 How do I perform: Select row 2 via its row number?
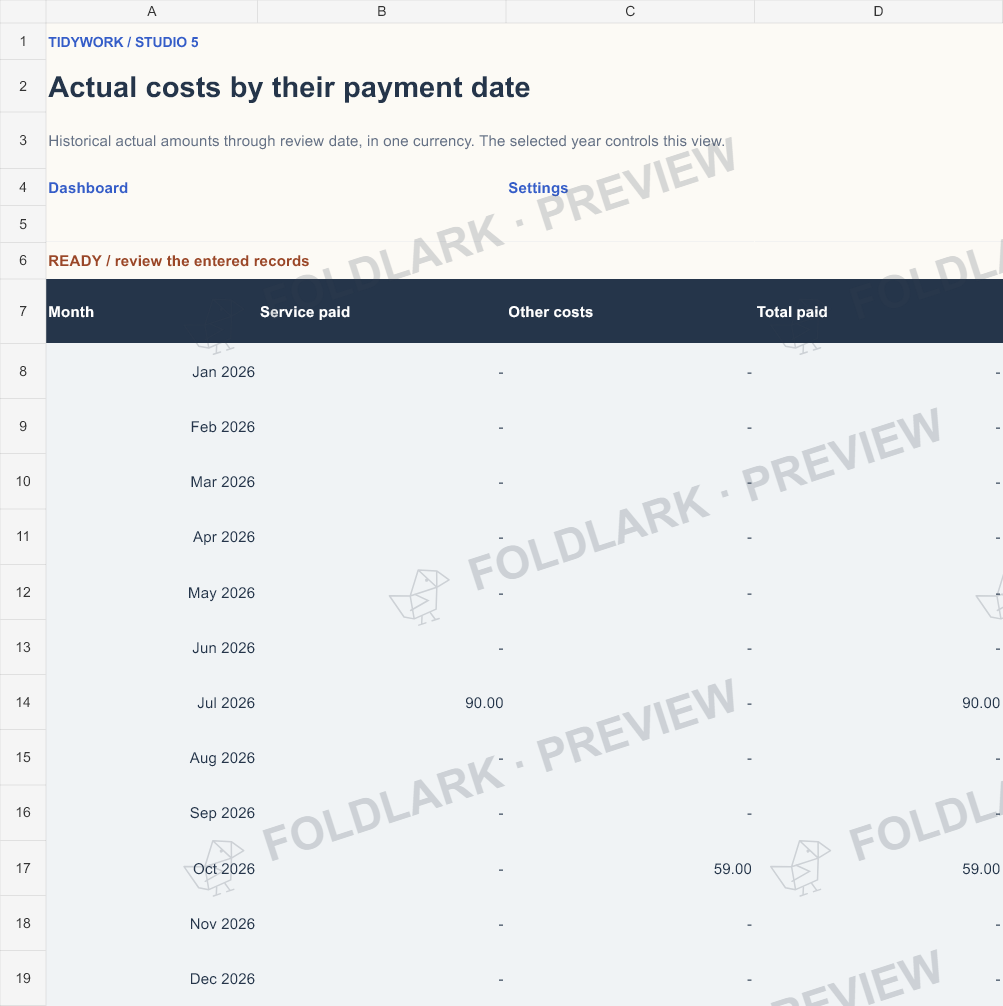pos(23,86)
